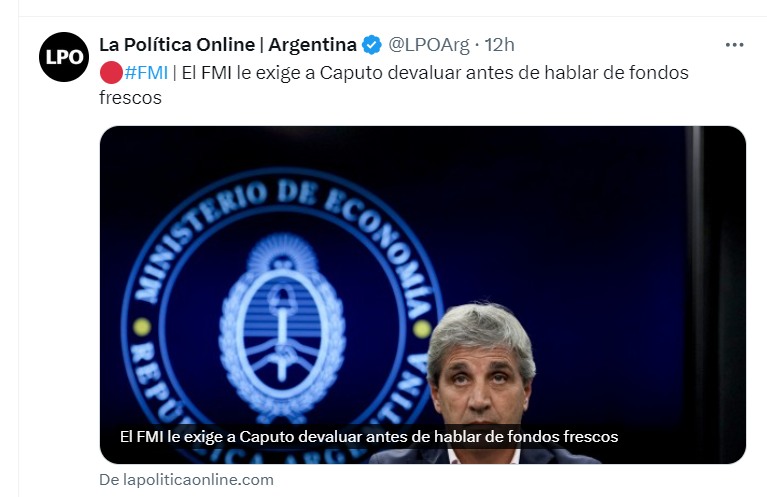767x497 pixels.
Task: Click the word frescos in tweet text
Action: tap(131, 98)
